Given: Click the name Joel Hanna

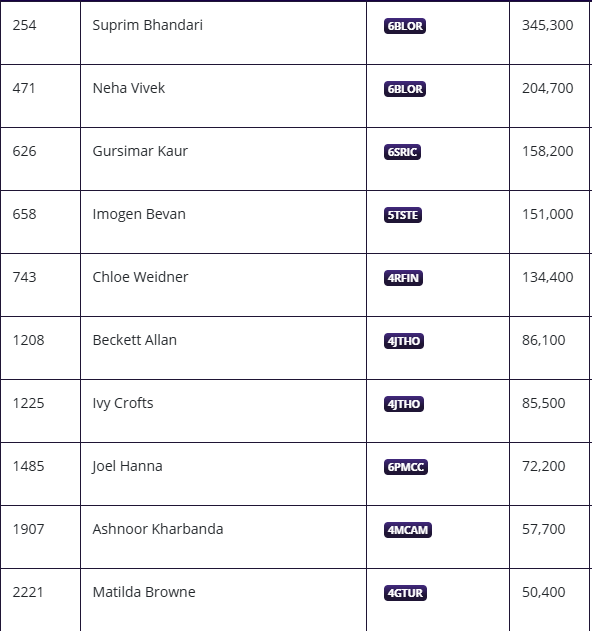Looking at the screenshot, I should coord(127,466).
